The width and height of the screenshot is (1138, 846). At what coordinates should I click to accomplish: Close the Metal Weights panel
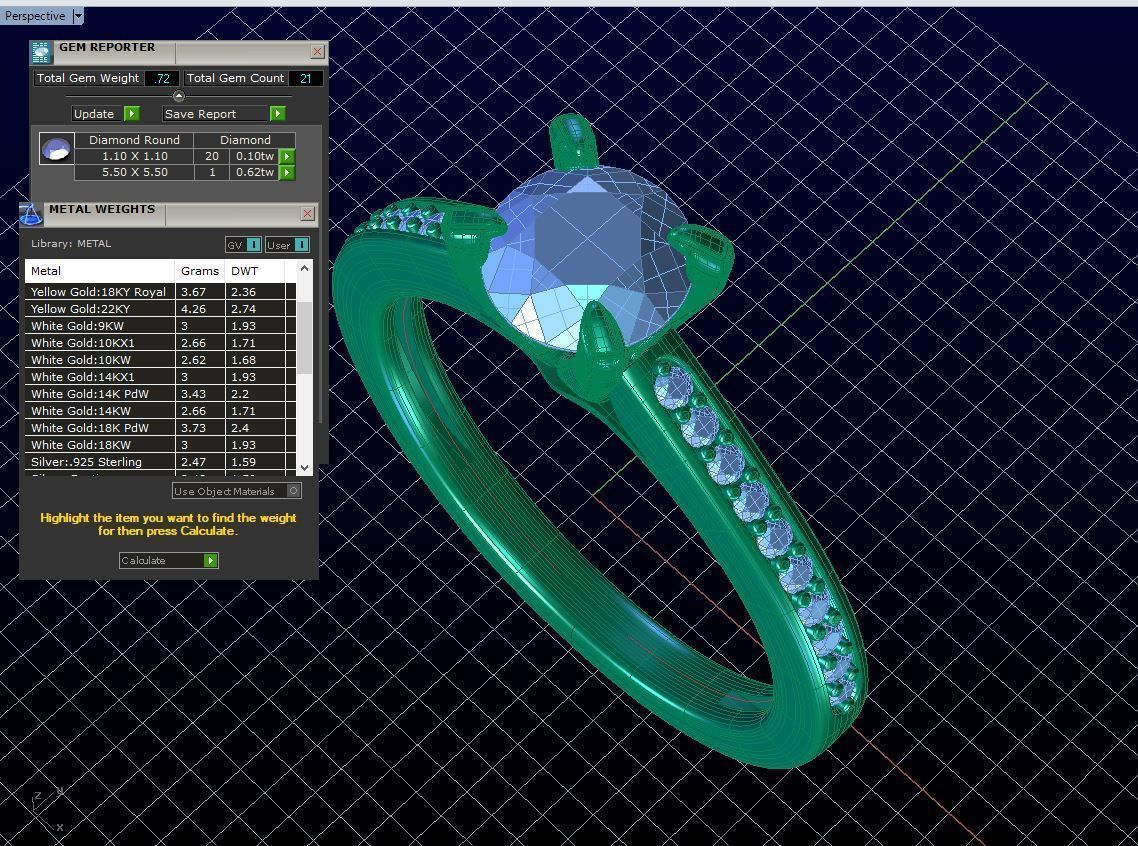307,213
